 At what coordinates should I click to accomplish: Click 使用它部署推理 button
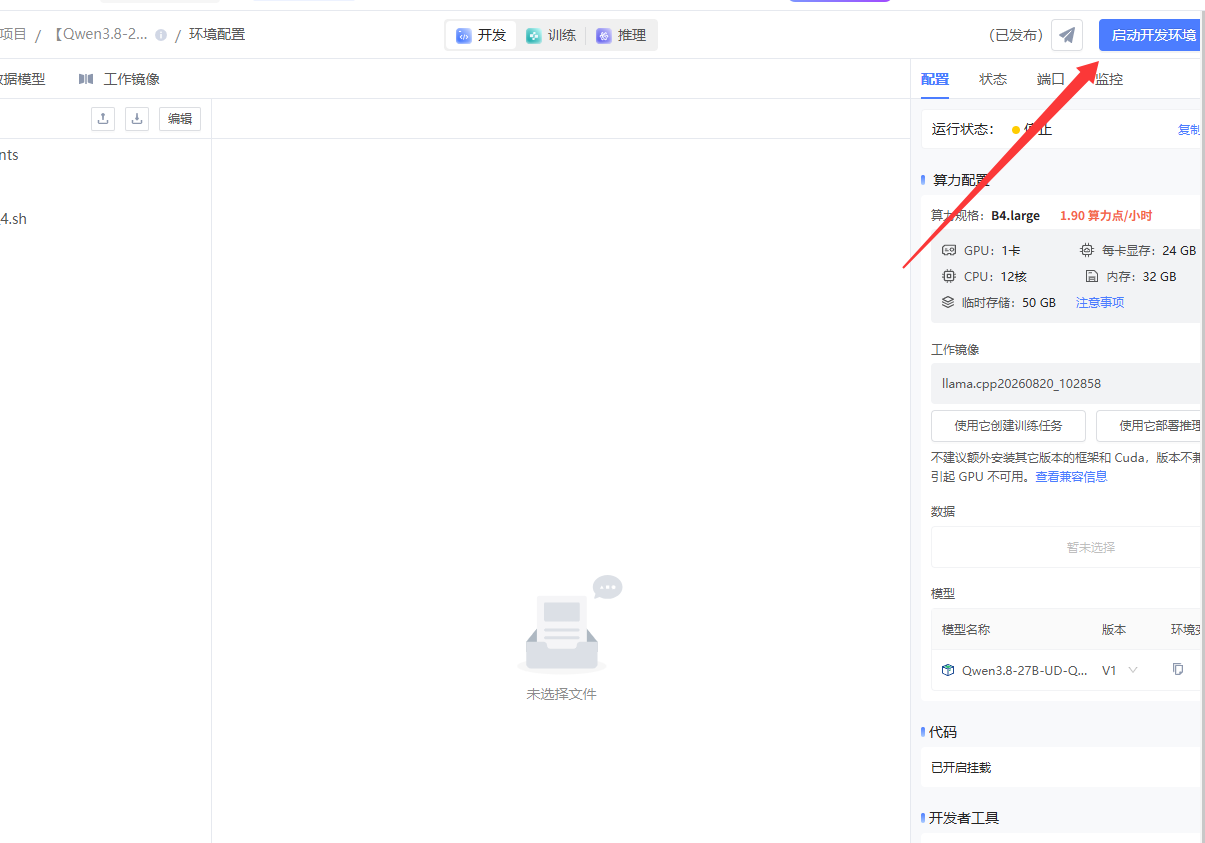[1150, 425]
